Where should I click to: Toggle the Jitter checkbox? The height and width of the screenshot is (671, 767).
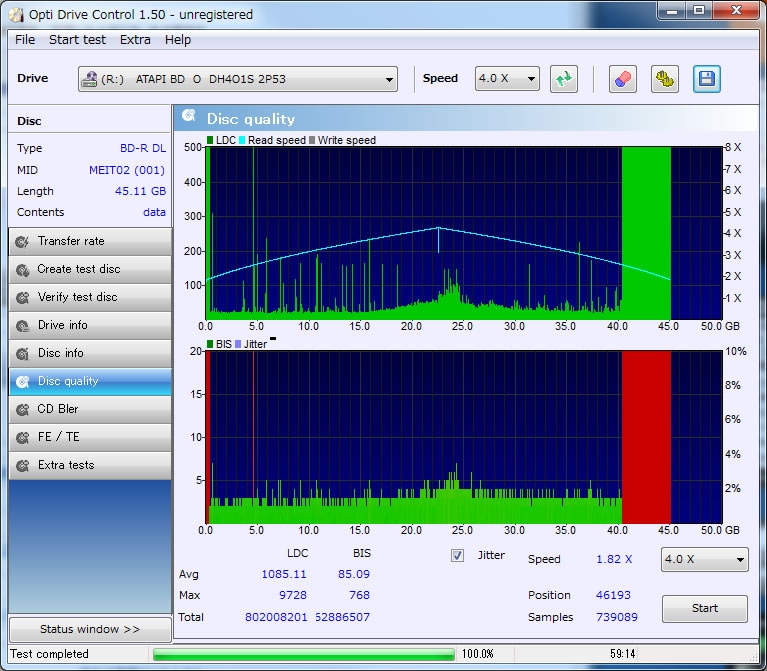coord(458,556)
